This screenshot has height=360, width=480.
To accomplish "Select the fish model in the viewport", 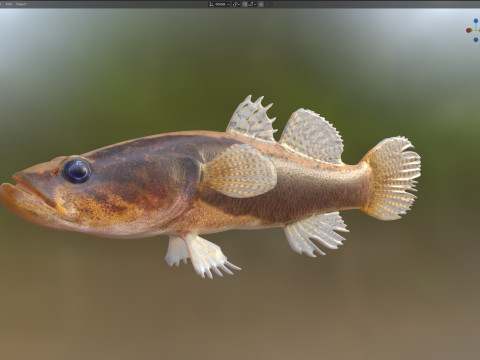I will coord(210,187).
